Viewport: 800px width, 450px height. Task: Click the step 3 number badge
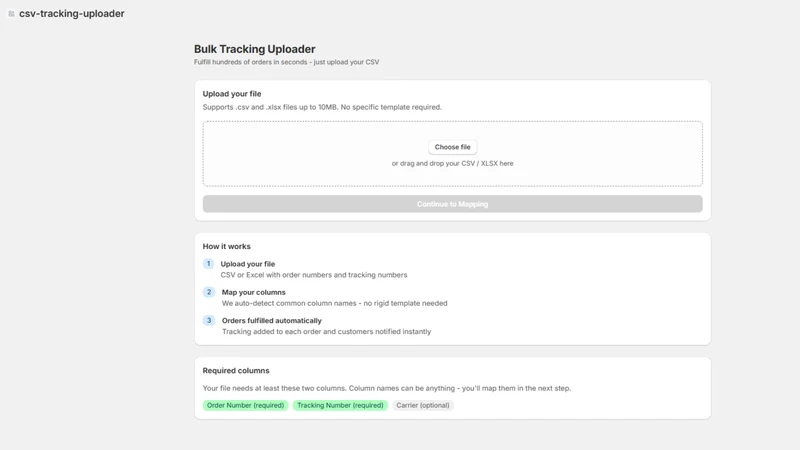click(209, 320)
